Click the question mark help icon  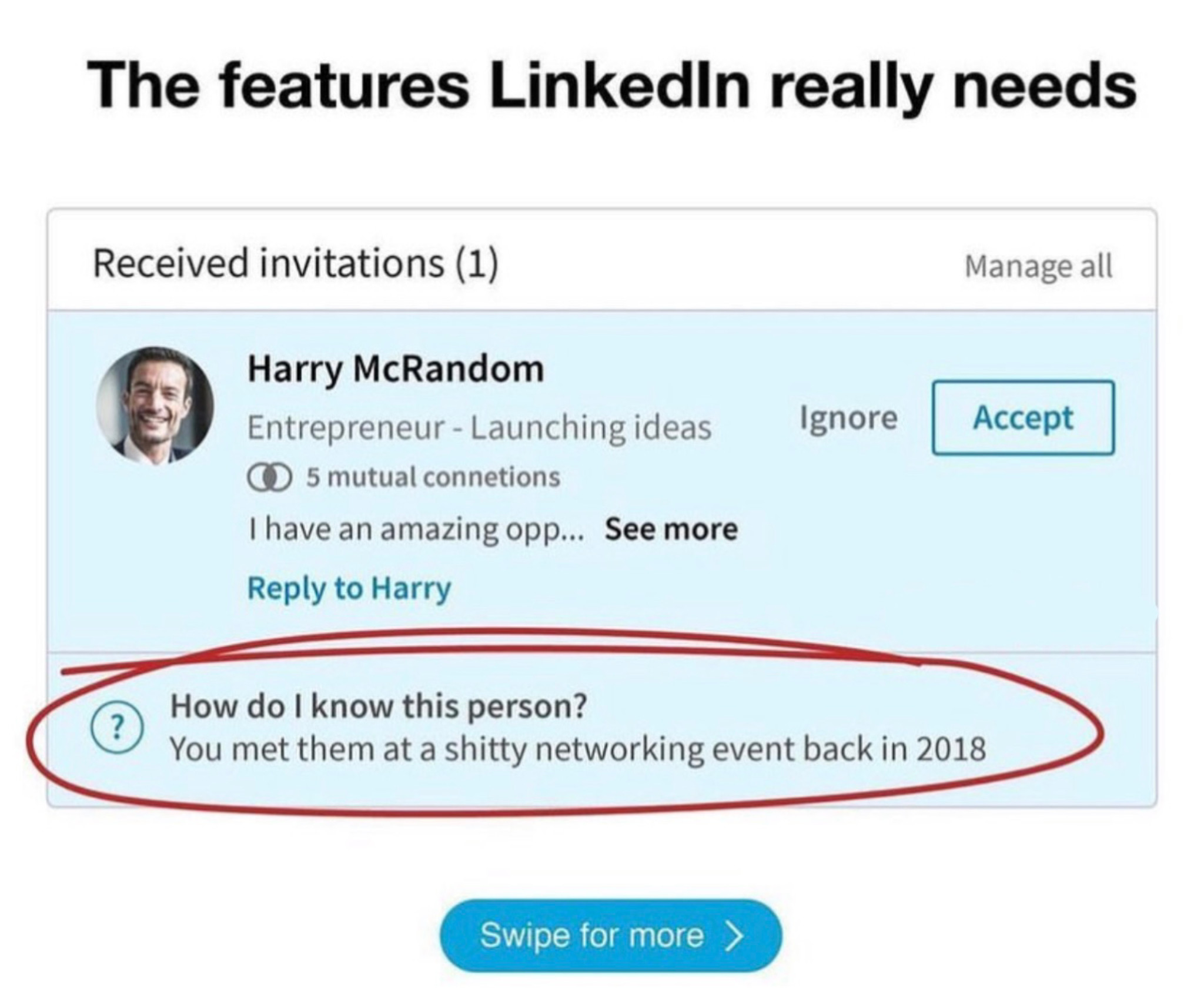coord(116,728)
